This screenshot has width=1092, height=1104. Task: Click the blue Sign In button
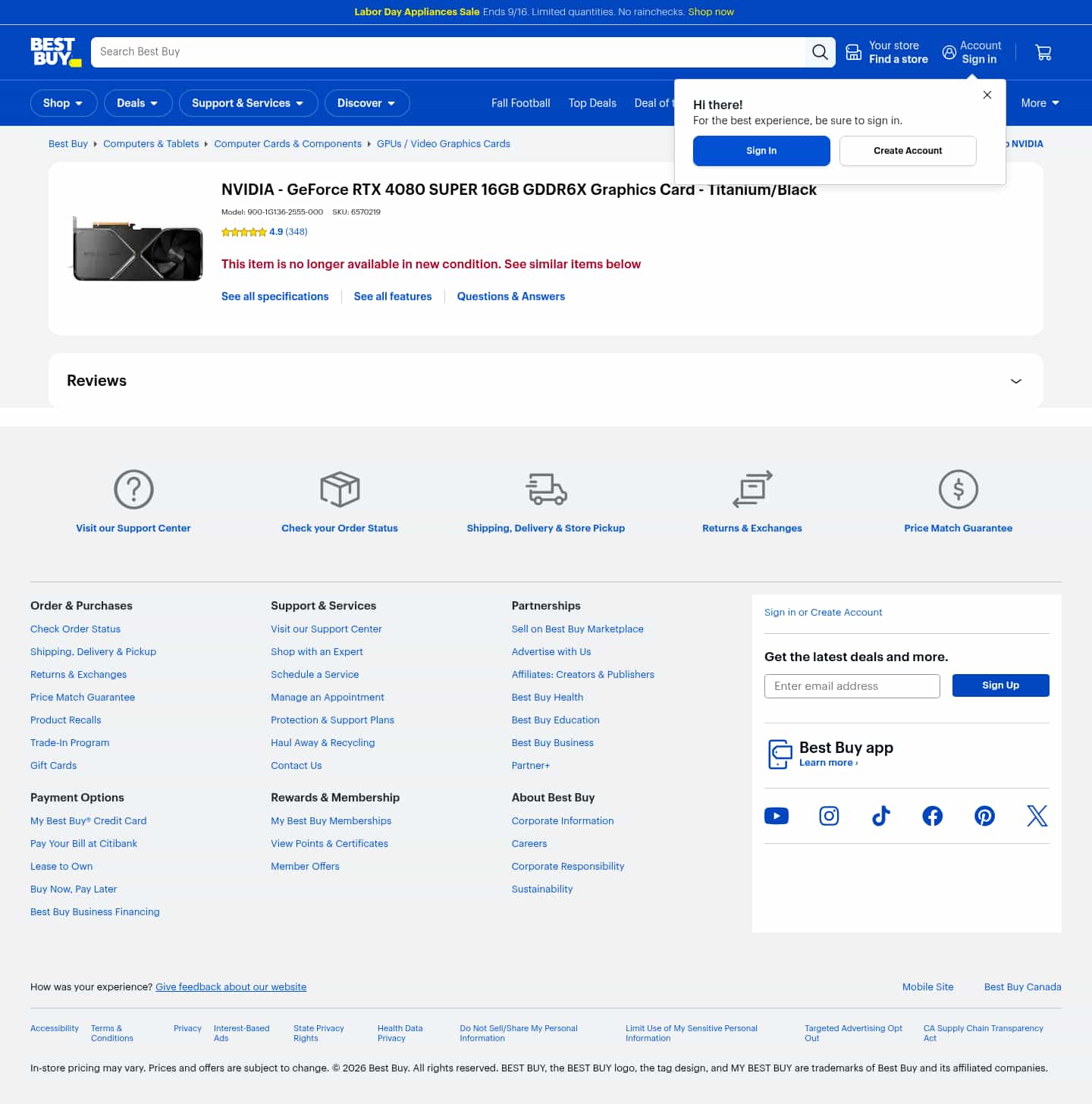coord(761,151)
